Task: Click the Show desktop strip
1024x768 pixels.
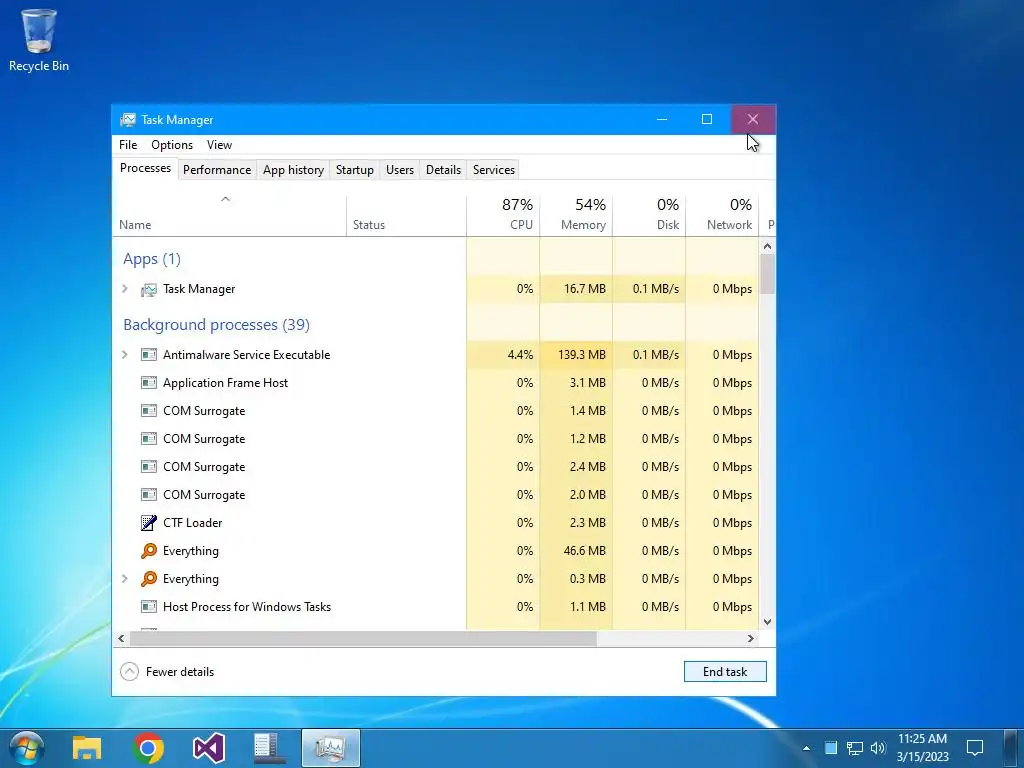Action: 1012,748
